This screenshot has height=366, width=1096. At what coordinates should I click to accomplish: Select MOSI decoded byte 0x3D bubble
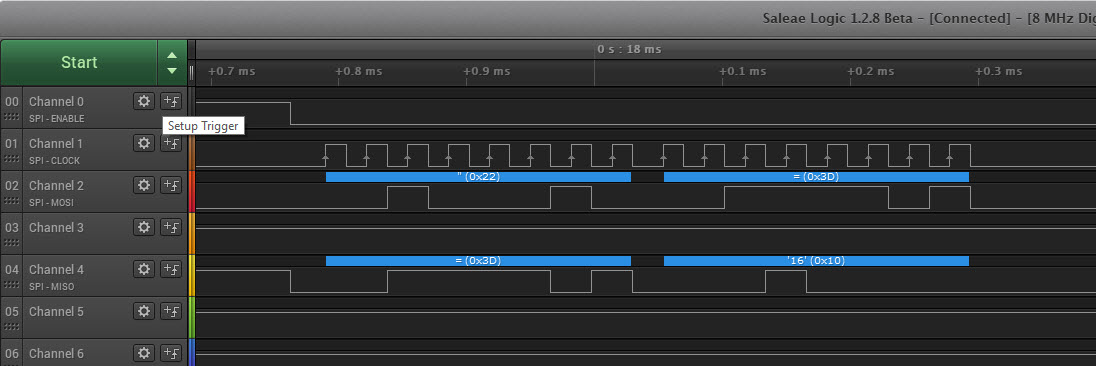point(816,177)
